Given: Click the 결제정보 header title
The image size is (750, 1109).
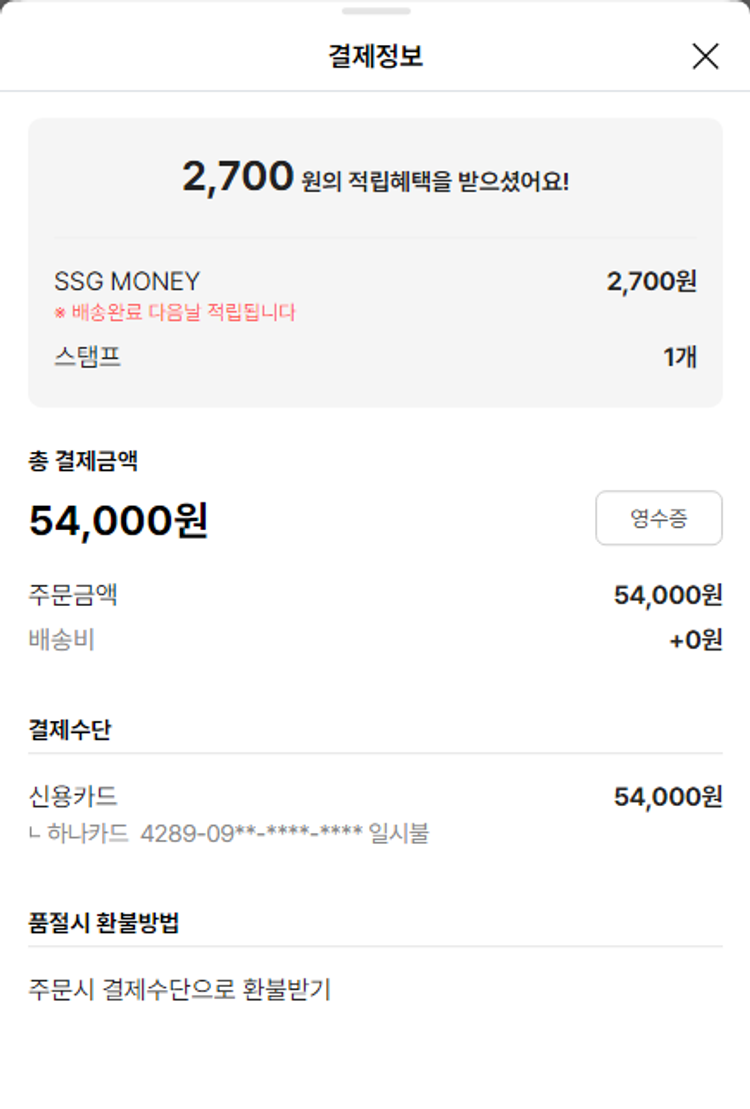Looking at the screenshot, I should (x=375, y=57).
